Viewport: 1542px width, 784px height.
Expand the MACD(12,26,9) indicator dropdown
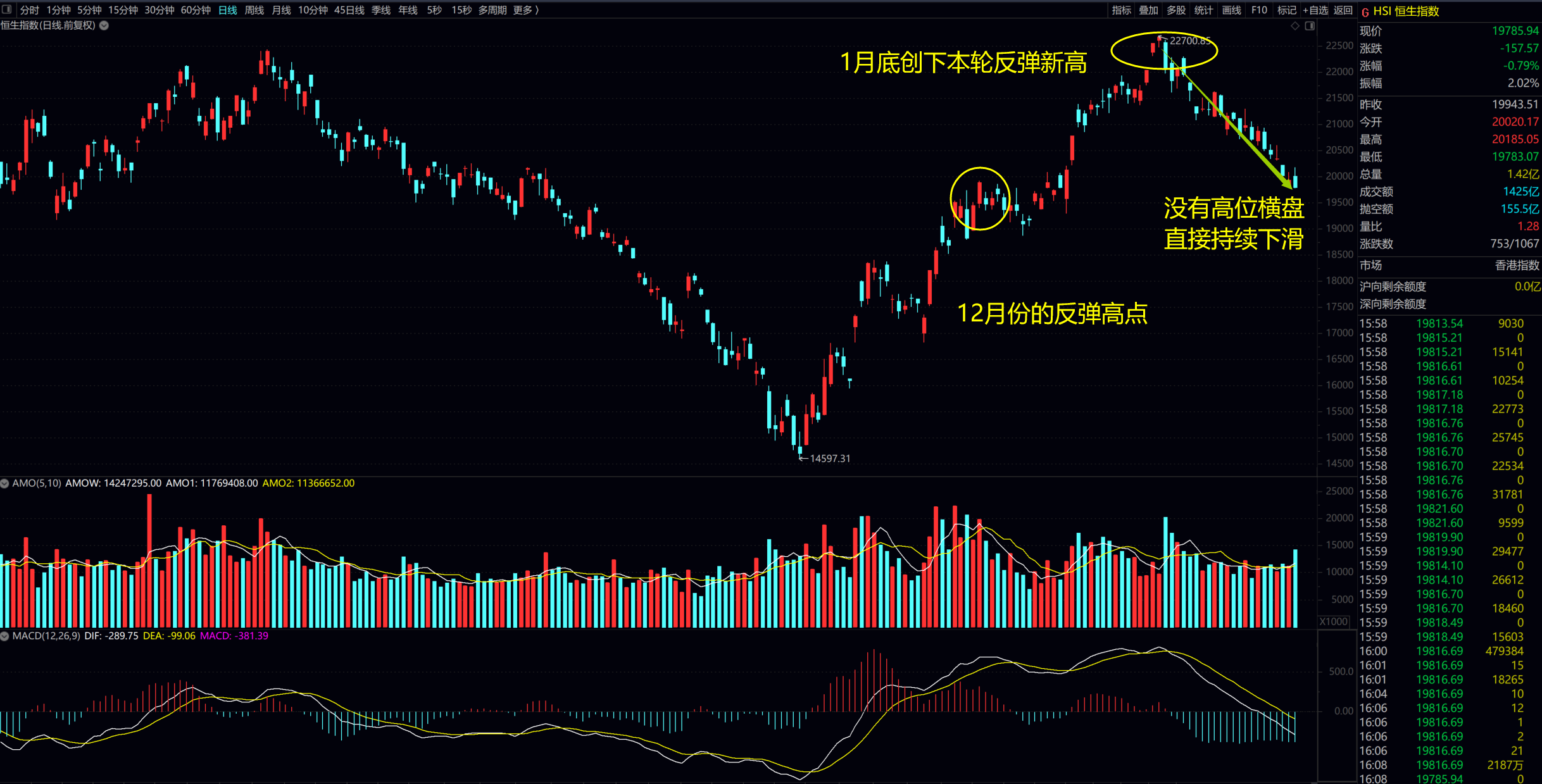tap(4, 636)
